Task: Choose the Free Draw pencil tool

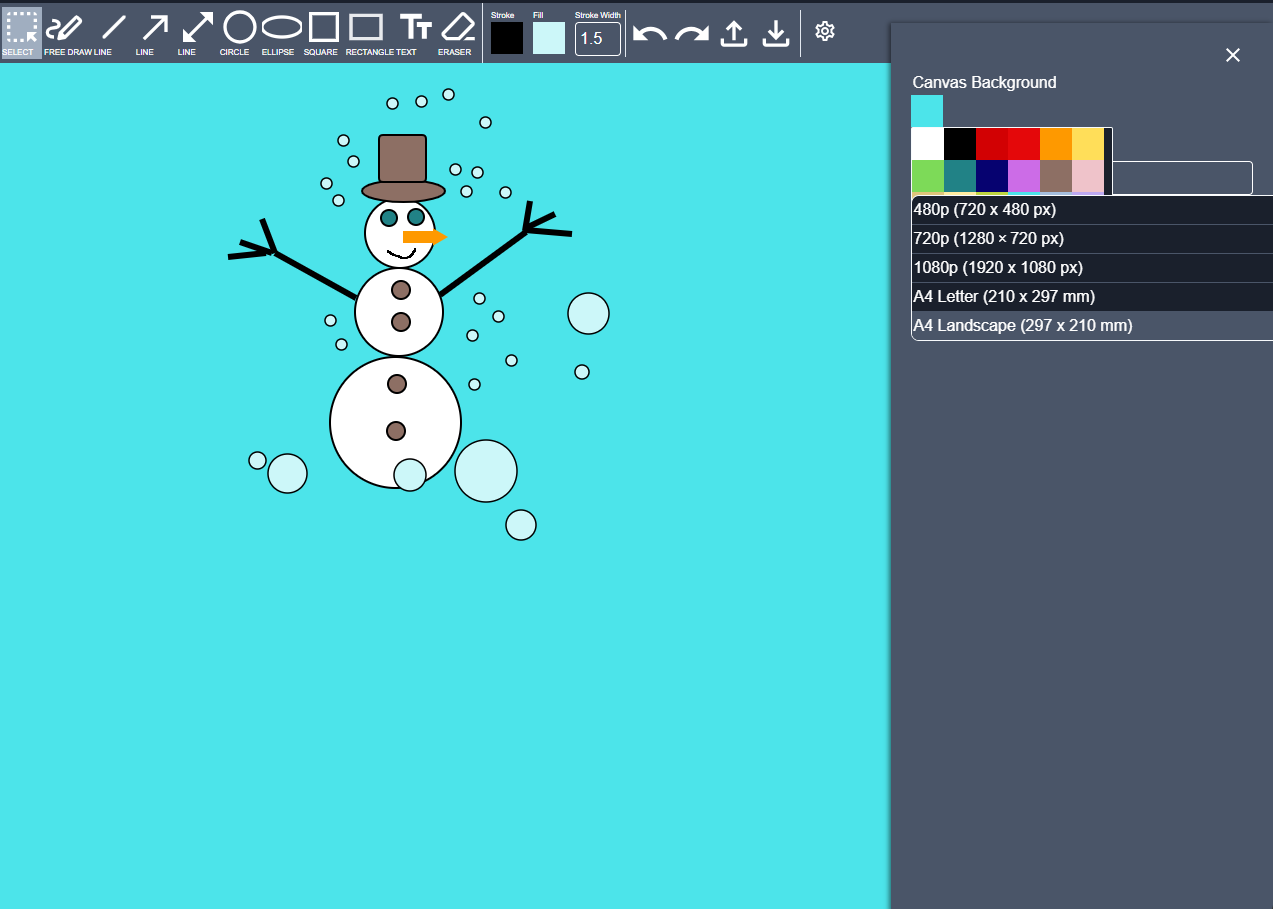Action: pyautogui.click(x=65, y=32)
